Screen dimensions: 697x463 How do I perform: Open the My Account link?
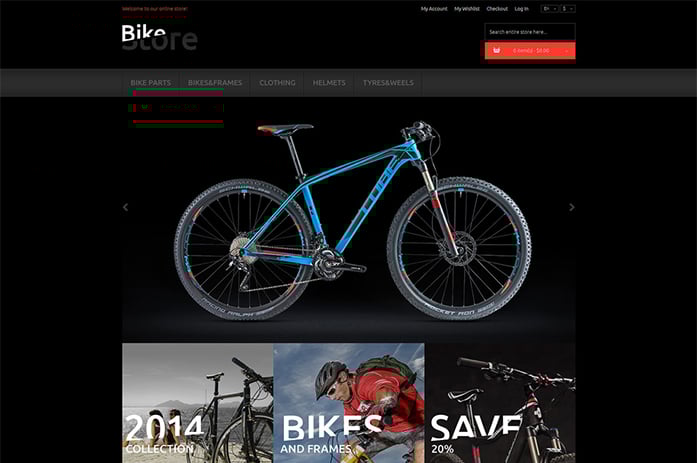(x=434, y=9)
